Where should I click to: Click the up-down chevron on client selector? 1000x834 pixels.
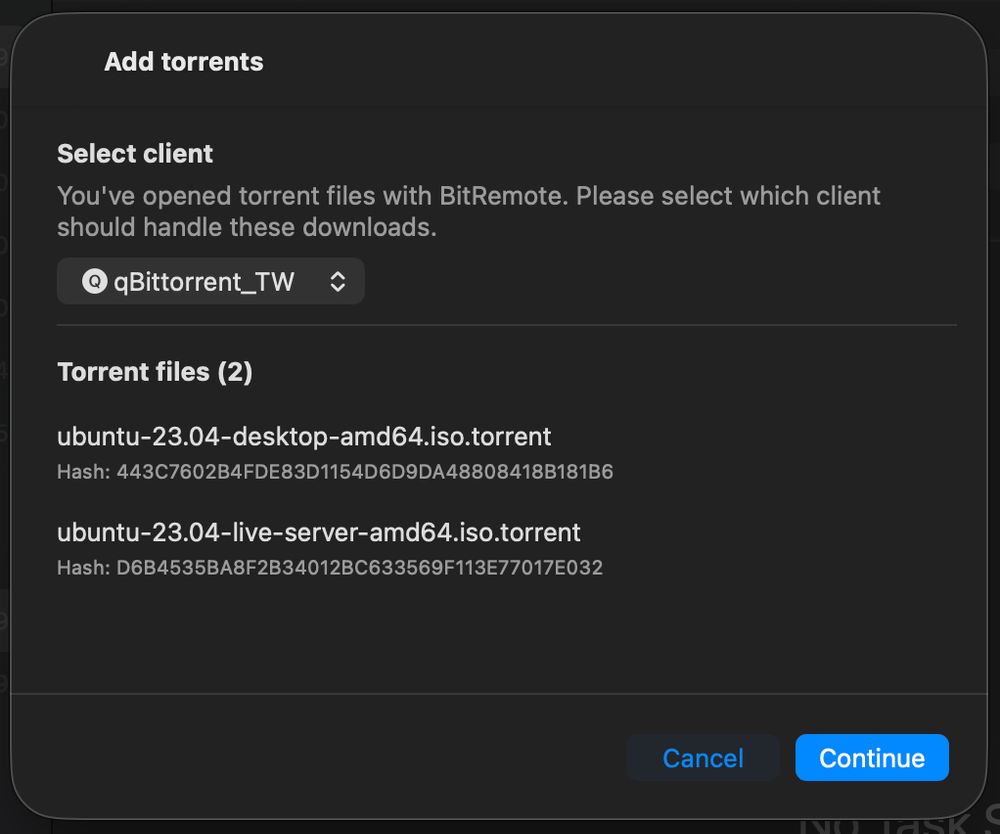coord(338,282)
